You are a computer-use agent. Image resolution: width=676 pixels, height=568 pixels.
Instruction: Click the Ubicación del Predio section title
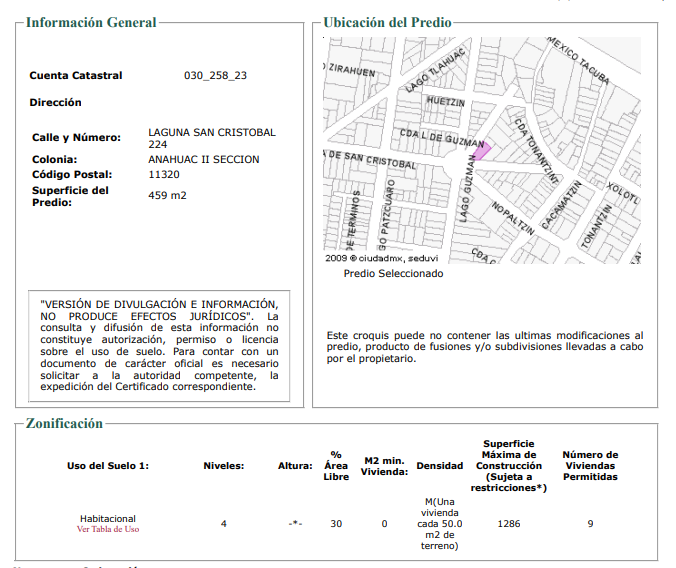[387, 22]
